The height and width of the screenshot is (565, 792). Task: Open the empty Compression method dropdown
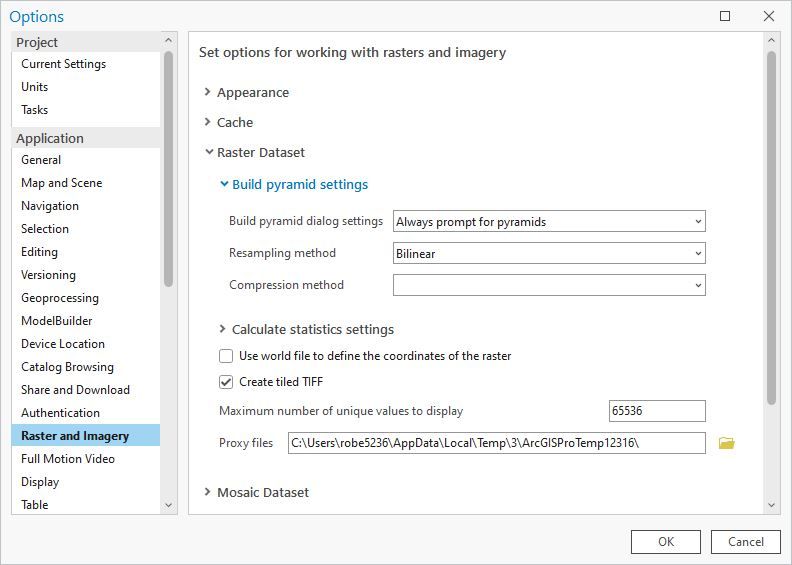point(549,286)
